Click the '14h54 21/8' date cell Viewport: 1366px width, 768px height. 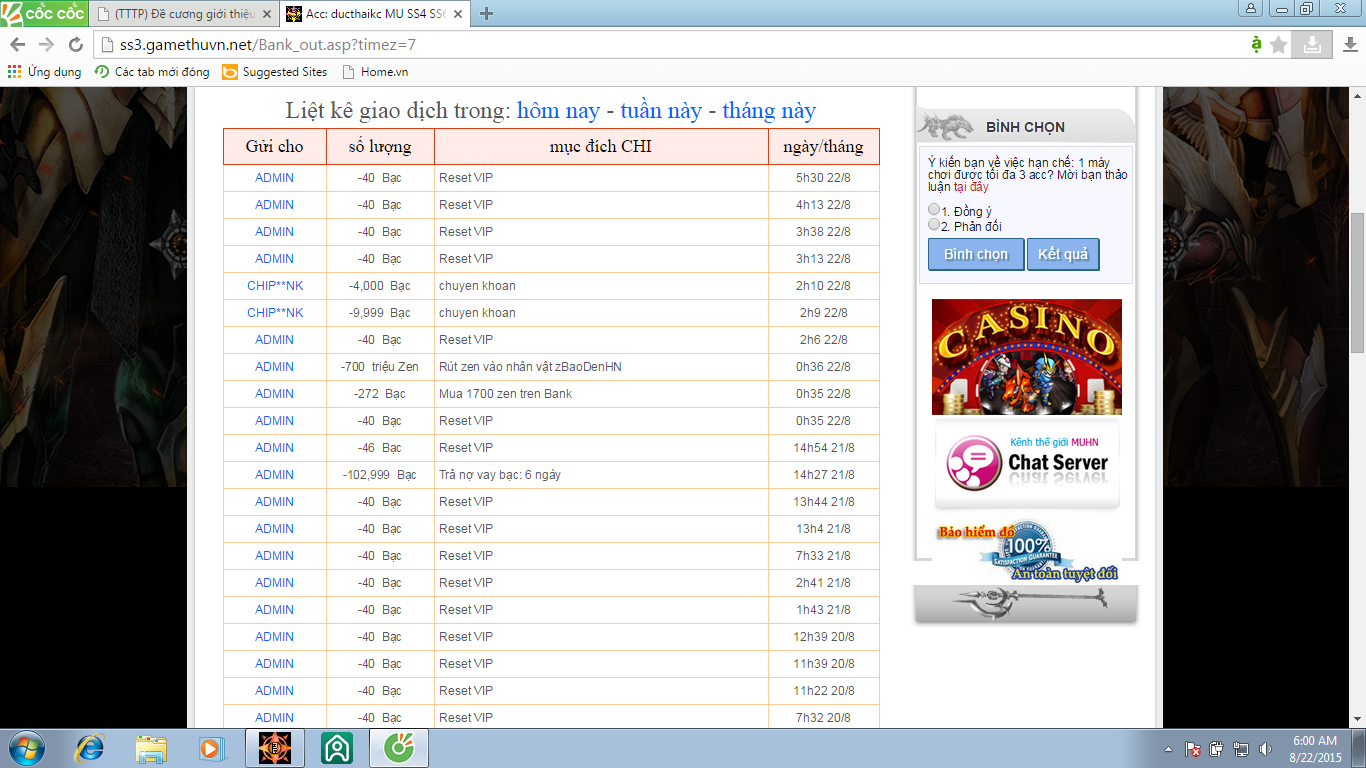point(824,448)
